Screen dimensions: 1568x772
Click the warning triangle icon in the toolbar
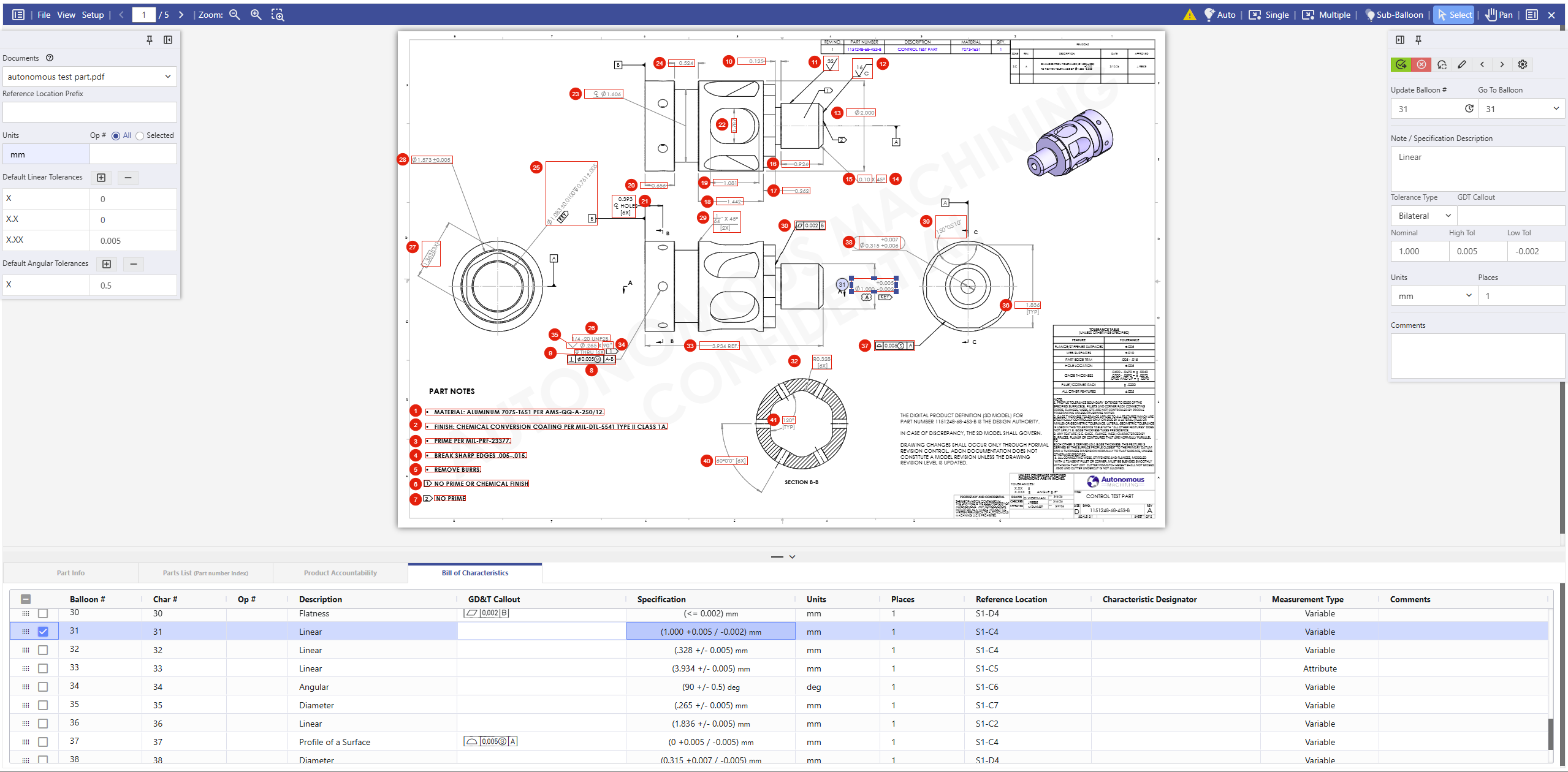pyautogui.click(x=1189, y=14)
